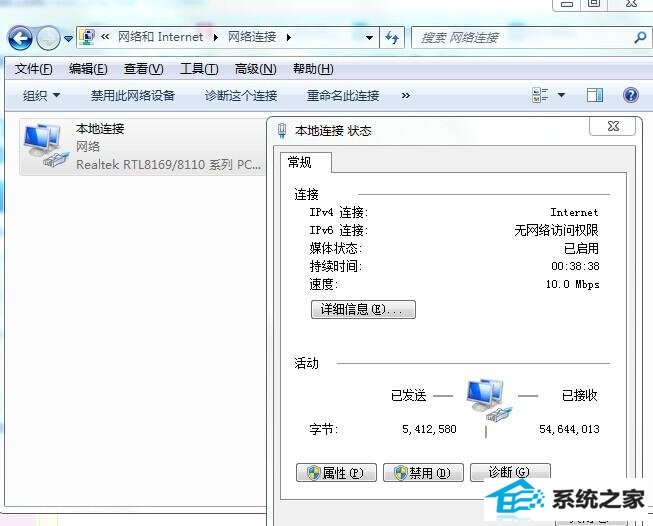This screenshot has height=526, width=653.
Task: Open the 帮助(H) menu
Action: pos(313,69)
